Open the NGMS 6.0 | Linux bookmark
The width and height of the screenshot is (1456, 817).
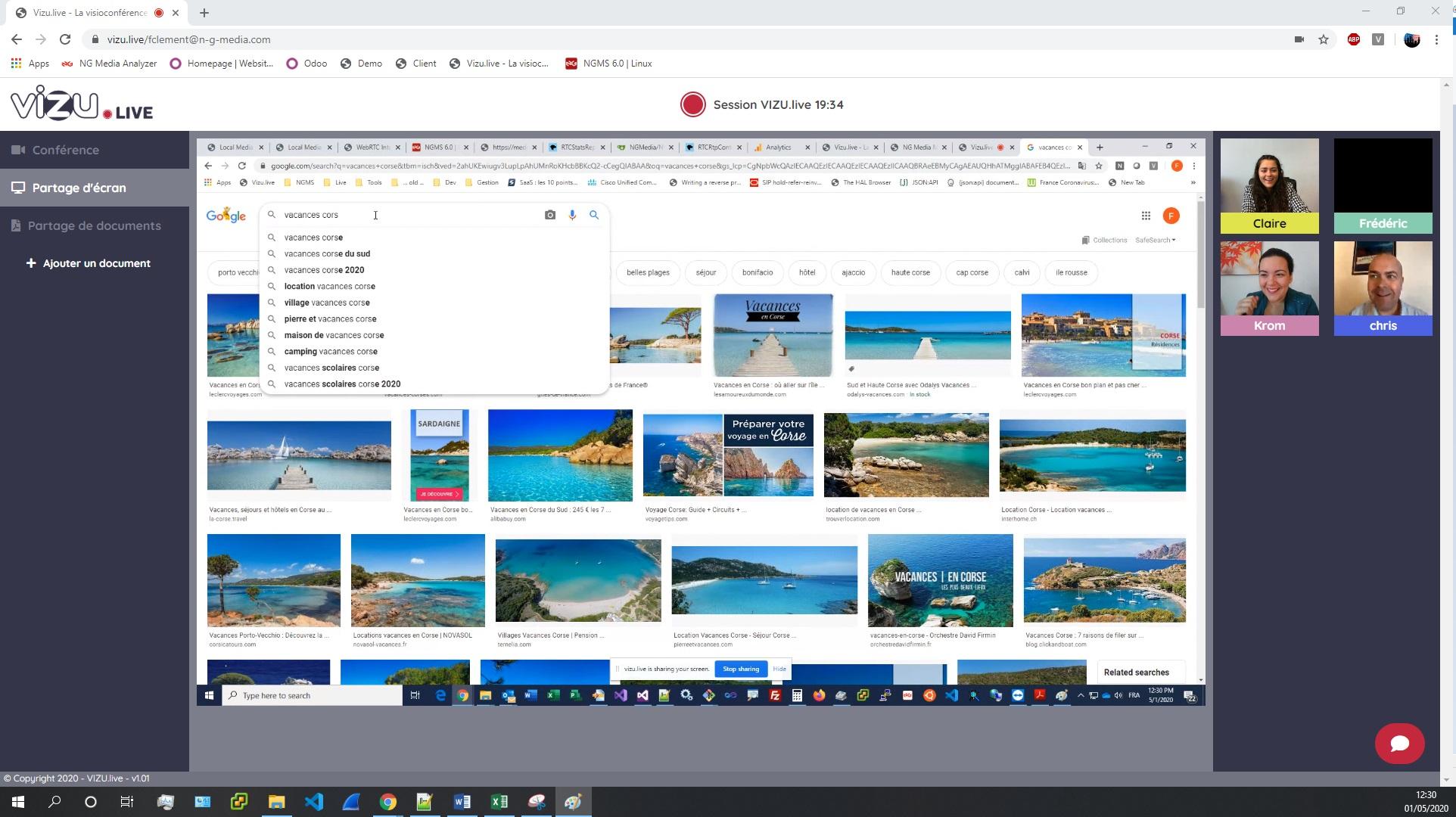pos(608,64)
